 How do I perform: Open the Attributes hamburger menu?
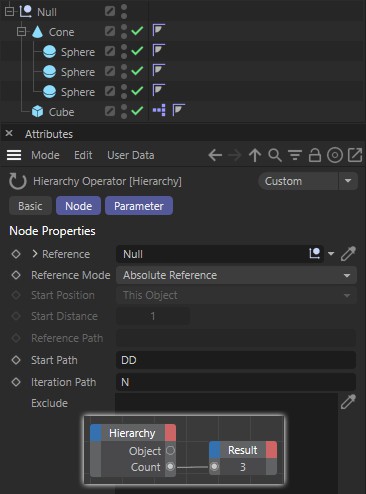14,155
